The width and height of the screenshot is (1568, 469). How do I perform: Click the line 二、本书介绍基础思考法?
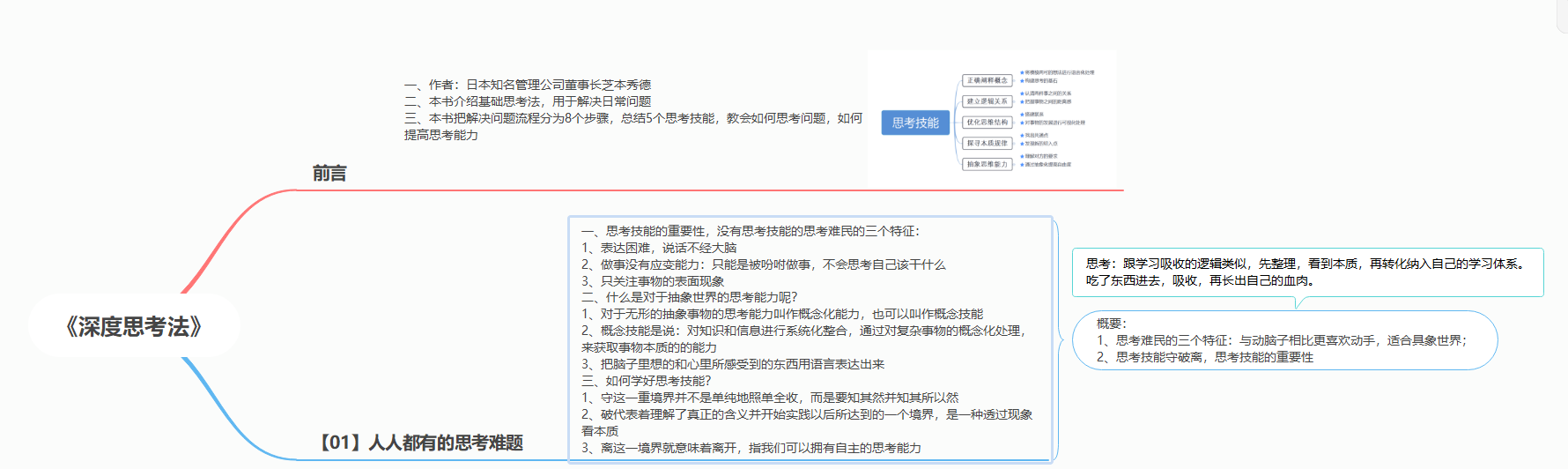click(x=528, y=101)
